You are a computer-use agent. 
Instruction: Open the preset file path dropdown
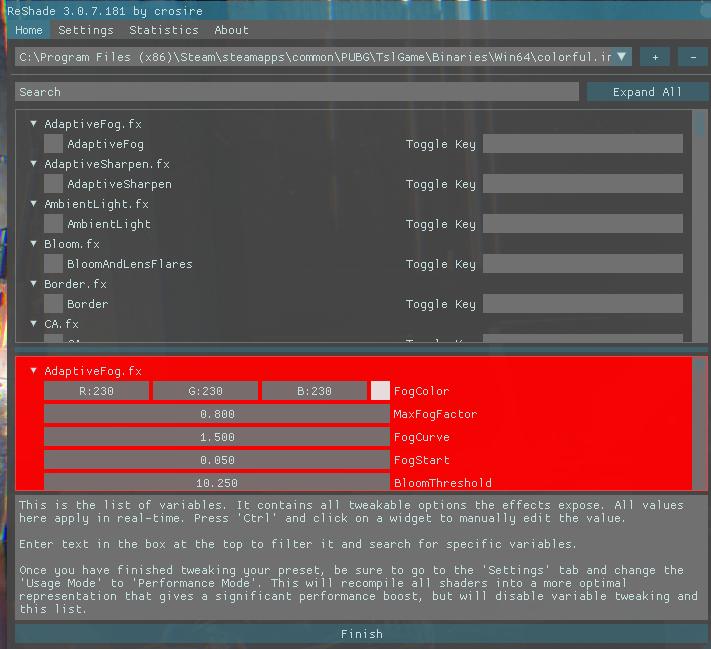[x=622, y=57]
